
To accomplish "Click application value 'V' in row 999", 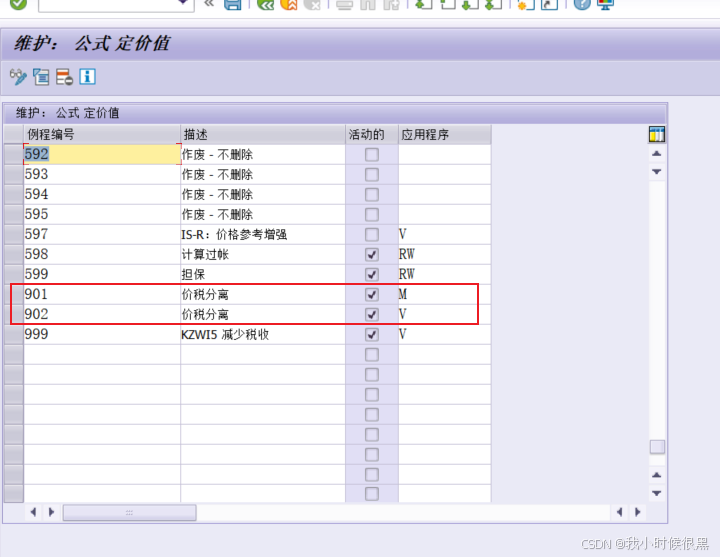I will point(403,334).
